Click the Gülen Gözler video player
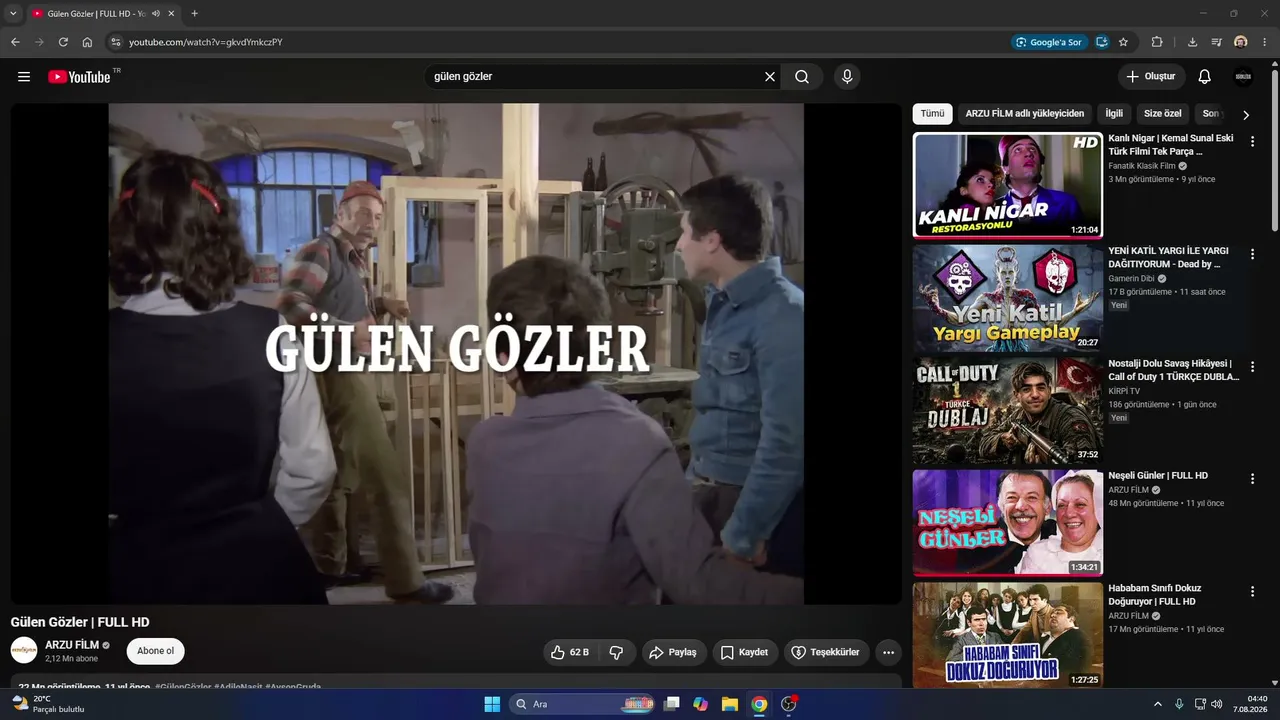This screenshot has width=1280, height=720. pyautogui.click(x=456, y=354)
